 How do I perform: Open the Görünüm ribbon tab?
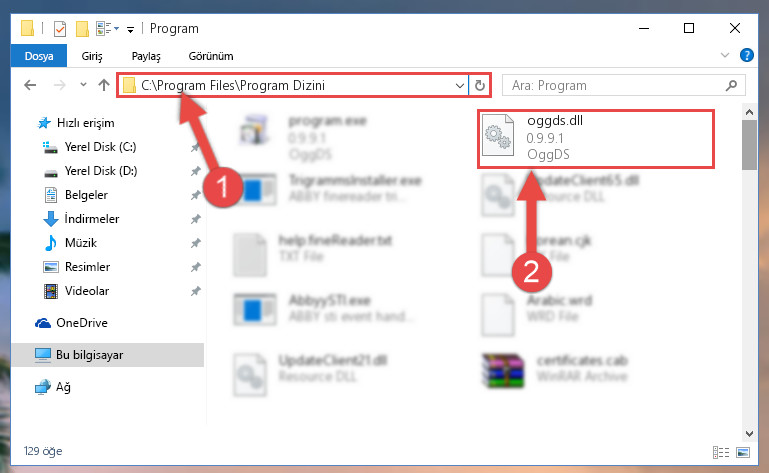point(211,56)
